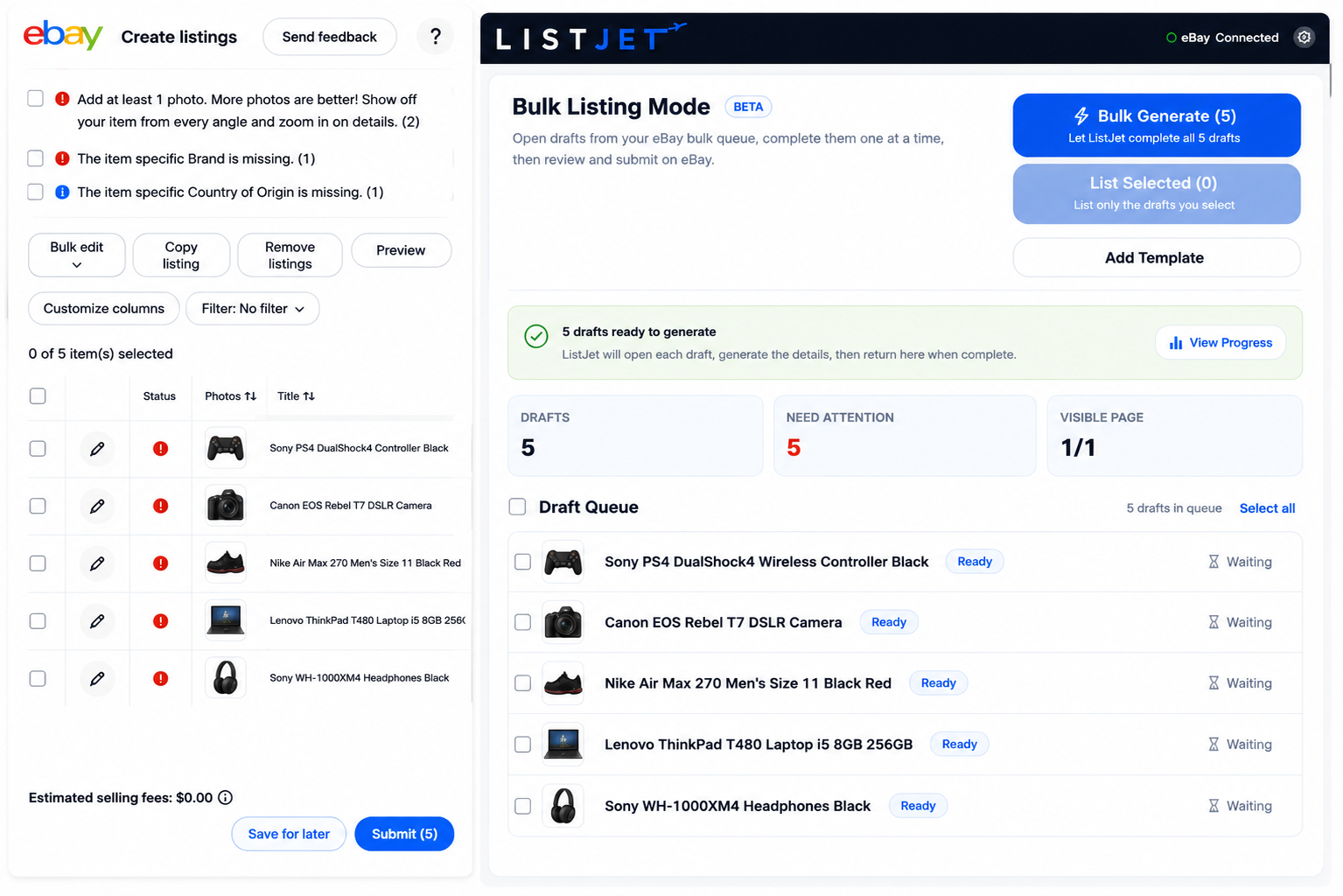Viewport: 1343px width, 896px height.
Task: Open the question mark help icon
Action: (x=435, y=37)
